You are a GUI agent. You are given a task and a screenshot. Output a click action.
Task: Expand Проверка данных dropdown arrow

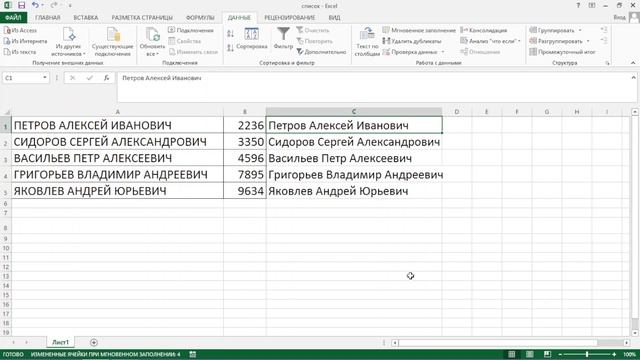click(443, 52)
